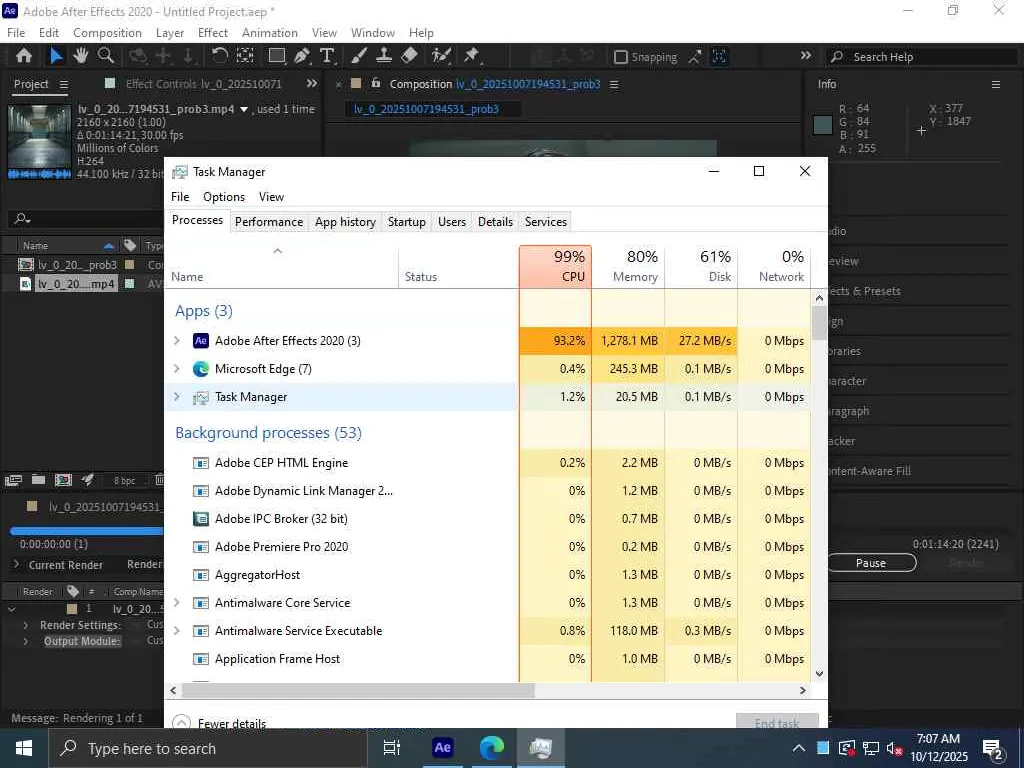Click the rocket project settings icon
Image resolution: width=1024 pixels, height=768 pixels.
point(88,480)
